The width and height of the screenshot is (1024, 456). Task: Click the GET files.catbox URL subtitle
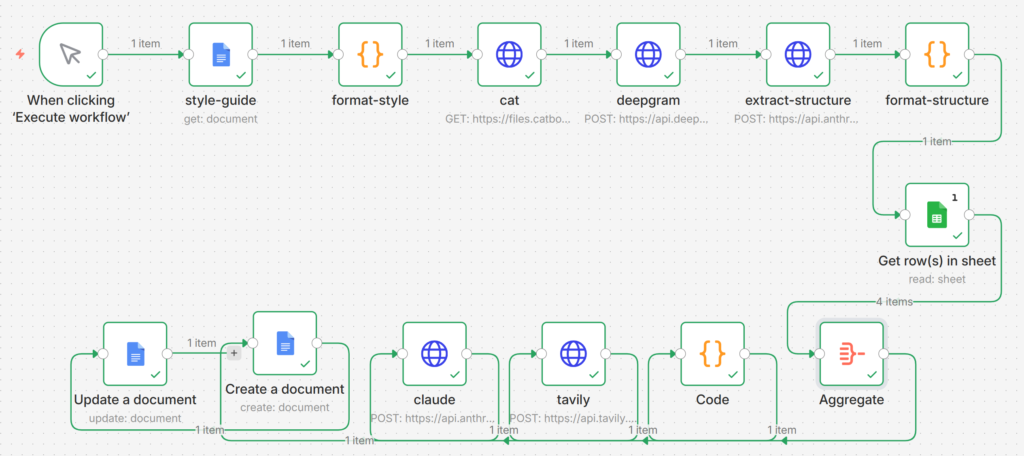pos(509,119)
